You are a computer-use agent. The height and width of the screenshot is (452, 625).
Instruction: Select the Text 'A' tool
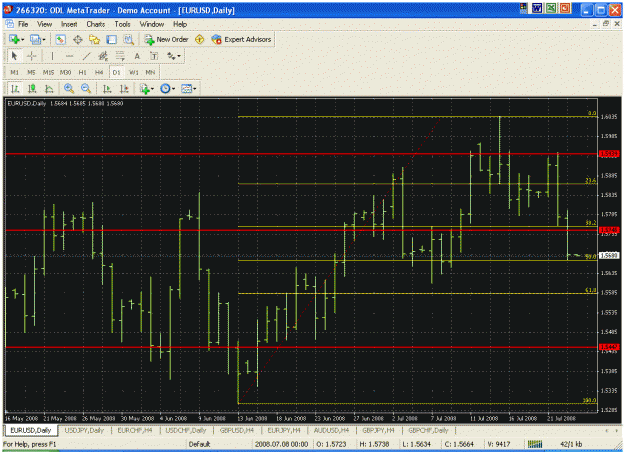point(137,56)
